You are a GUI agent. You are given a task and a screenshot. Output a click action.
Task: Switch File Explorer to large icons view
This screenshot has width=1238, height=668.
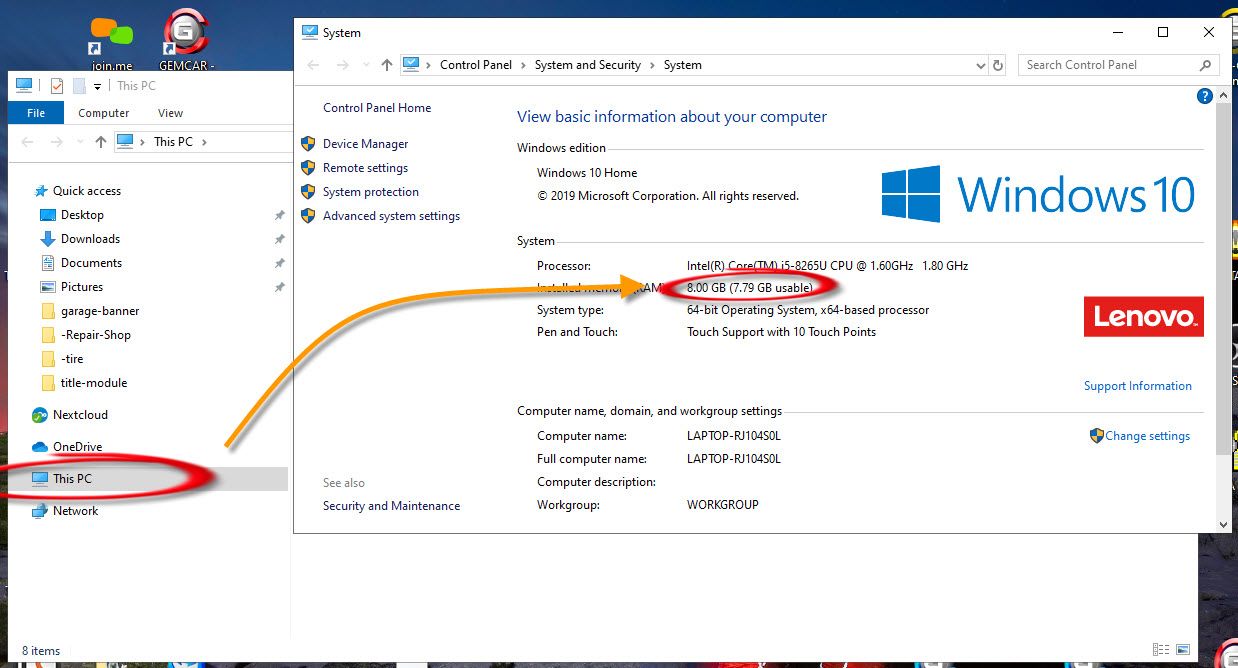(x=1183, y=650)
